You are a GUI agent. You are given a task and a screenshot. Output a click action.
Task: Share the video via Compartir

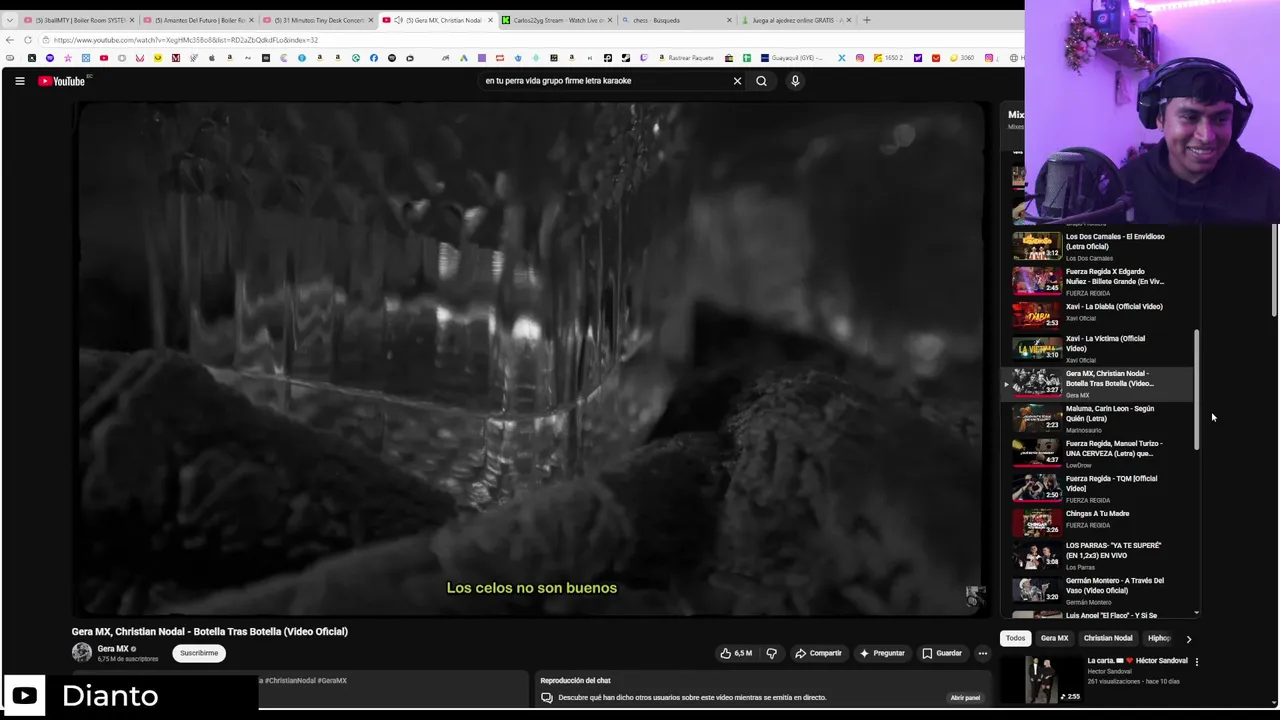pos(818,653)
